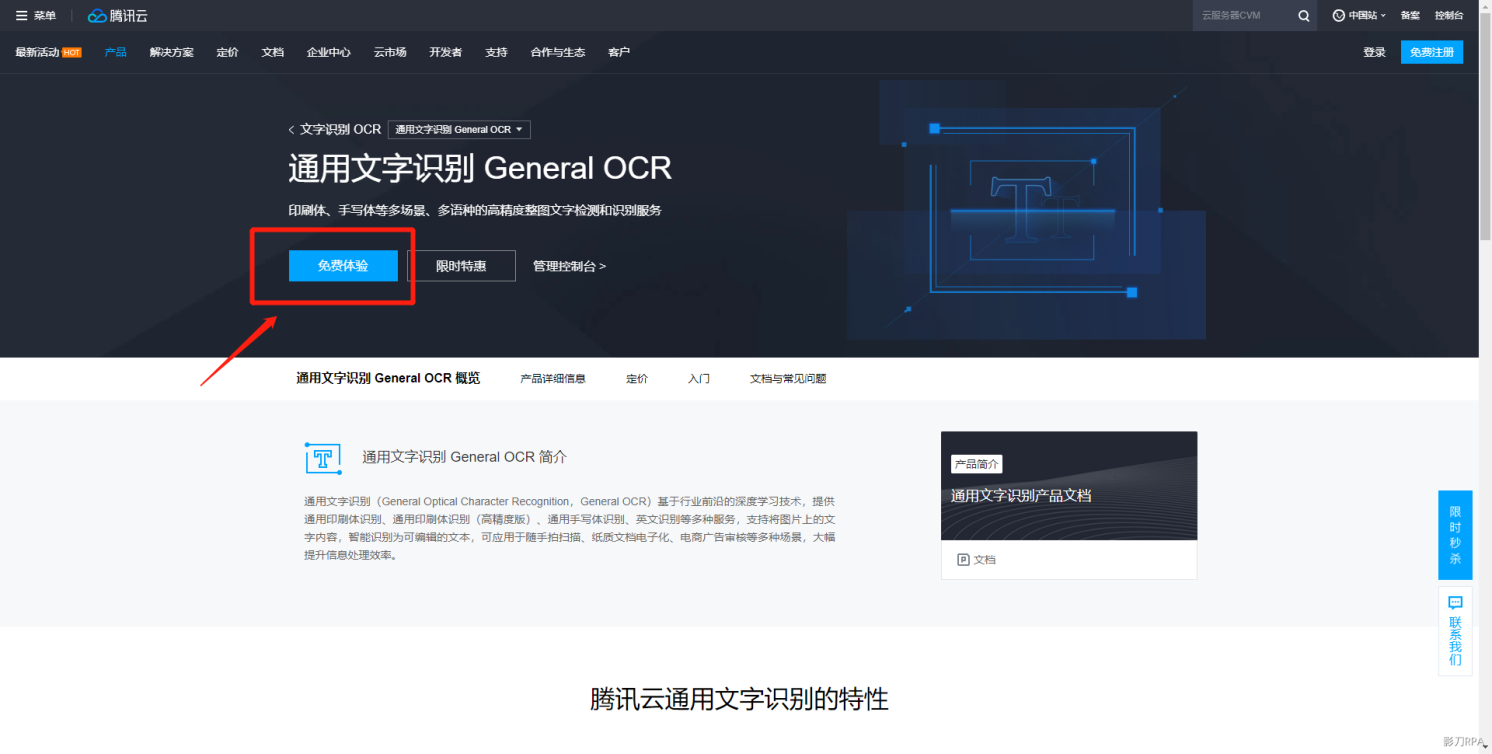Open the 产品 navigation menu

pos(115,52)
